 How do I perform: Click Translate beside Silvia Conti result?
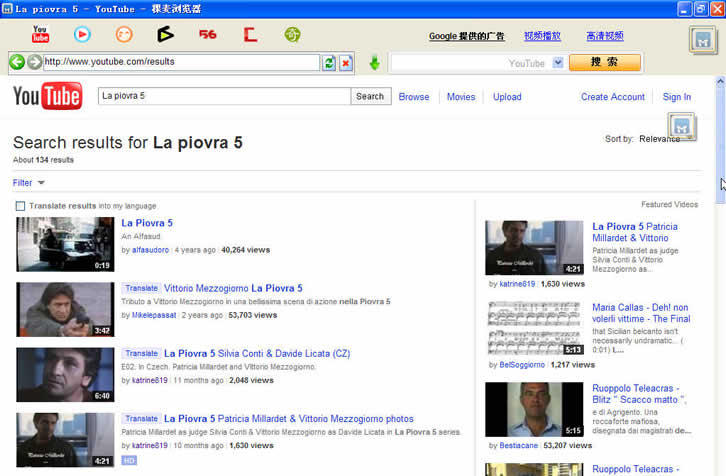point(141,354)
